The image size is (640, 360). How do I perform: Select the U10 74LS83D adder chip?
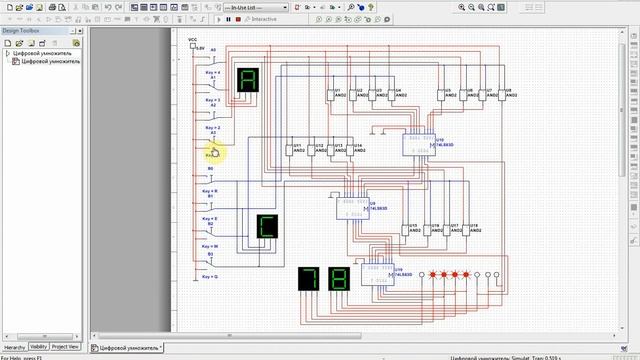(419, 145)
